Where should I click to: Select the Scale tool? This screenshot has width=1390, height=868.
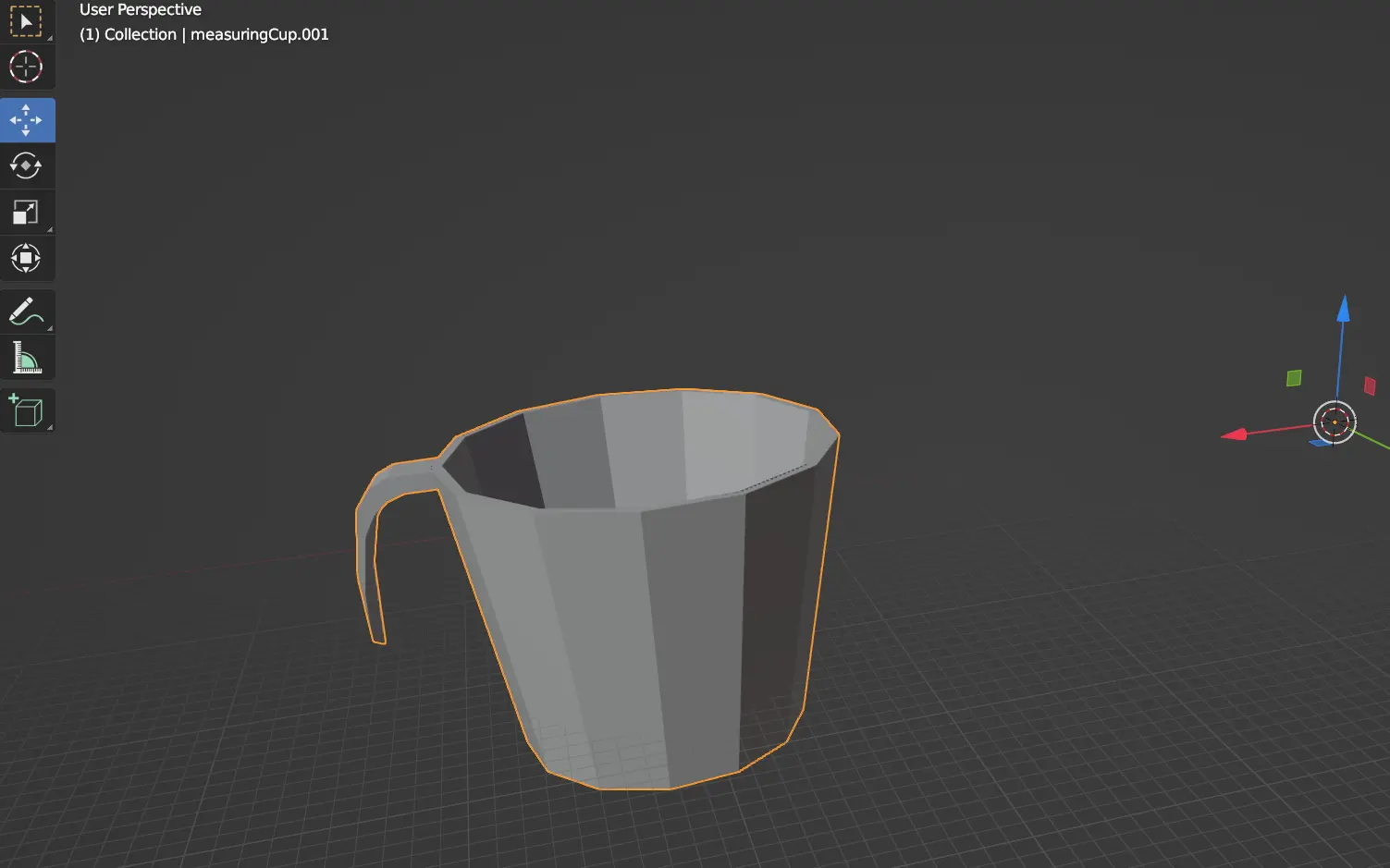[x=27, y=212]
